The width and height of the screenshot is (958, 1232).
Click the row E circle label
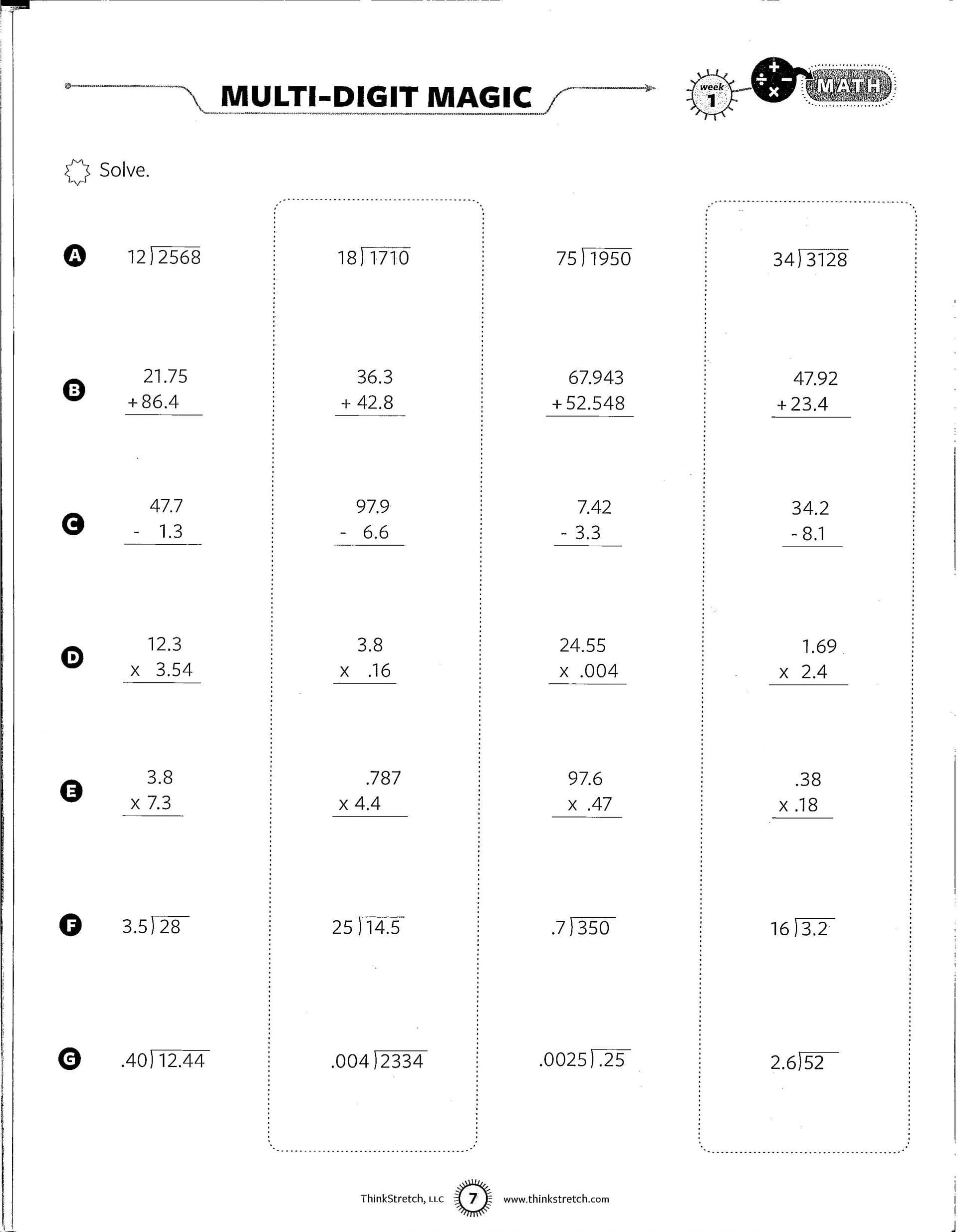pos(71,791)
